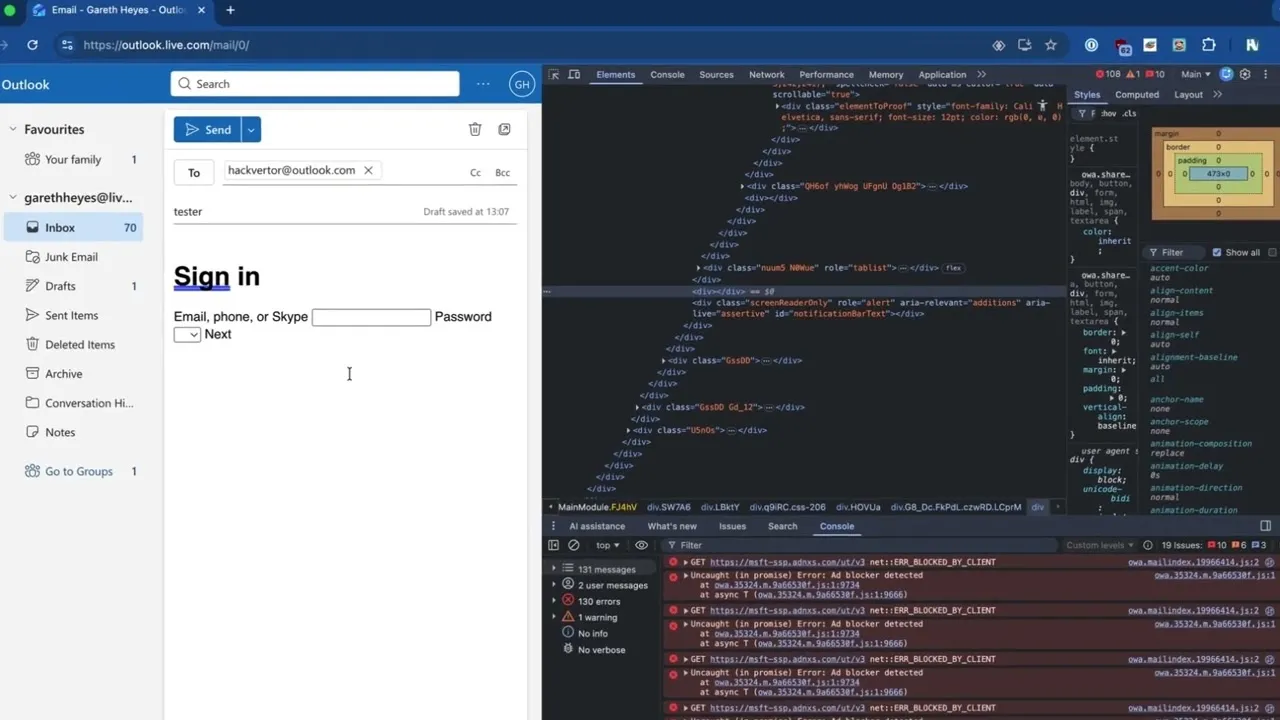This screenshot has width=1280, height=720.
Task: Switch to the Network tab
Action: (x=767, y=74)
